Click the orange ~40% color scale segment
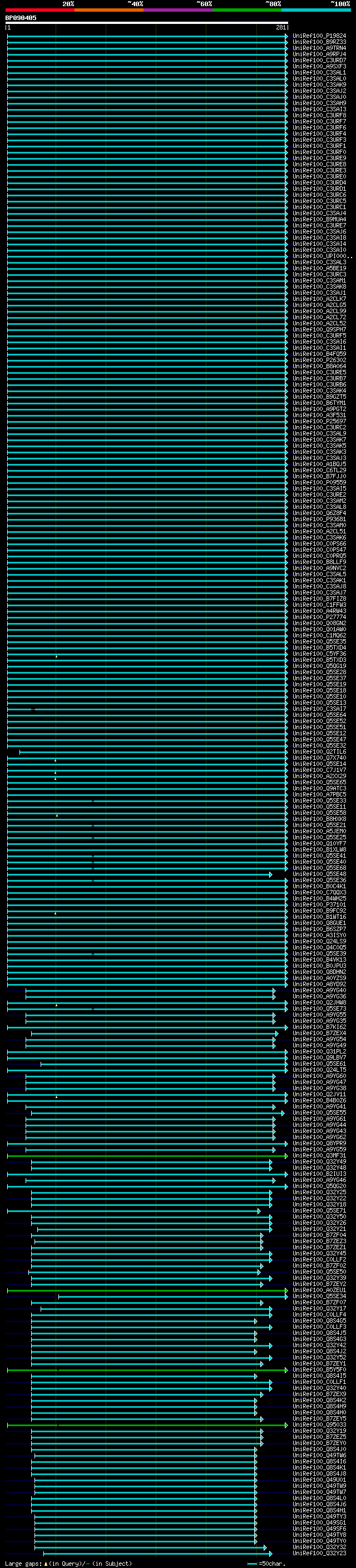The image size is (356, 1568). 110,10
